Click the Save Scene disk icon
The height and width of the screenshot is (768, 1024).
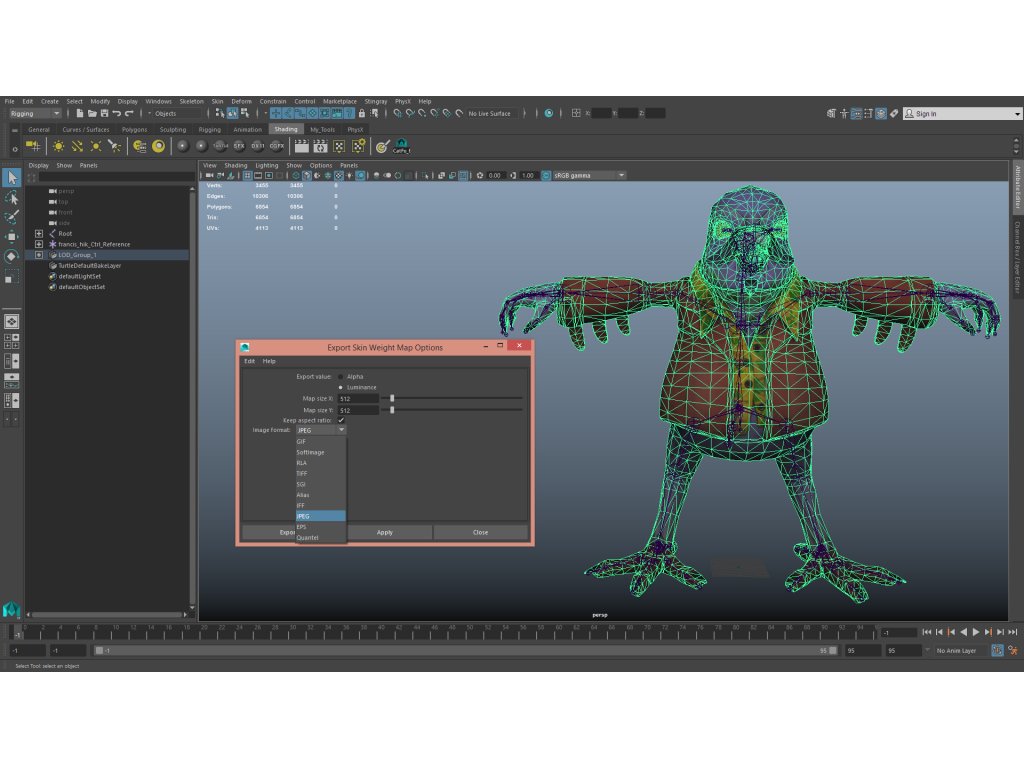coord(104,114)
